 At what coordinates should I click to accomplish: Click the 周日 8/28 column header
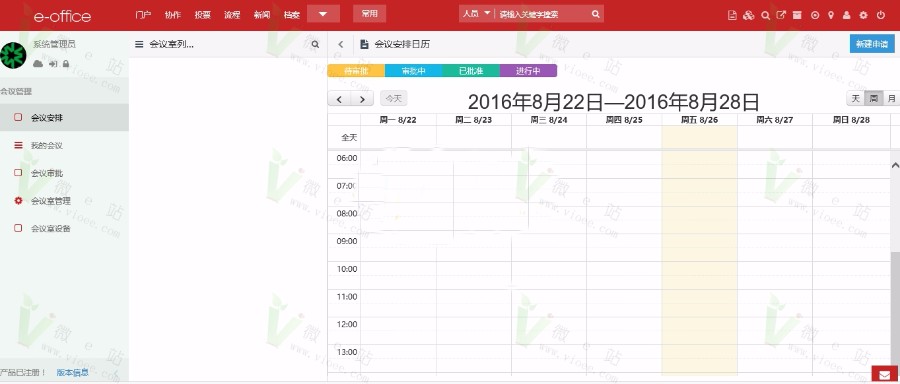(850, 120)
